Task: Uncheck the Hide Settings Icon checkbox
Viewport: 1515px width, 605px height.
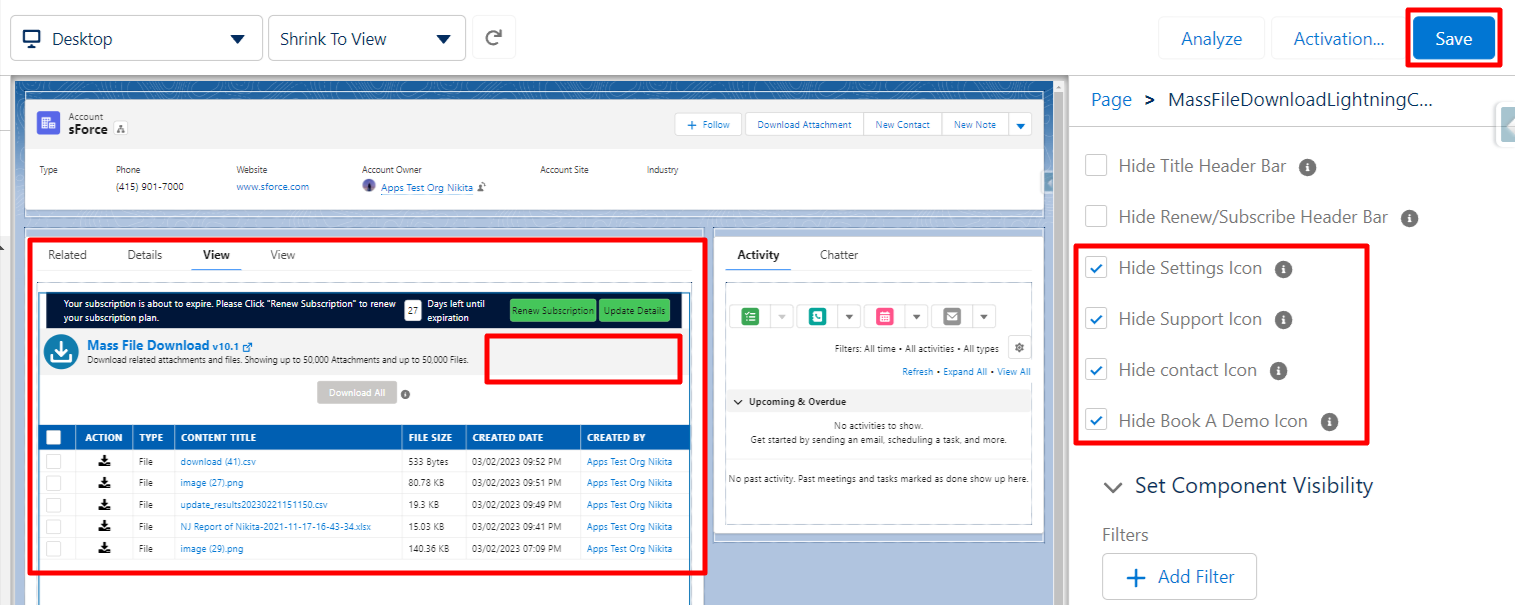Action: point(1097,268)
